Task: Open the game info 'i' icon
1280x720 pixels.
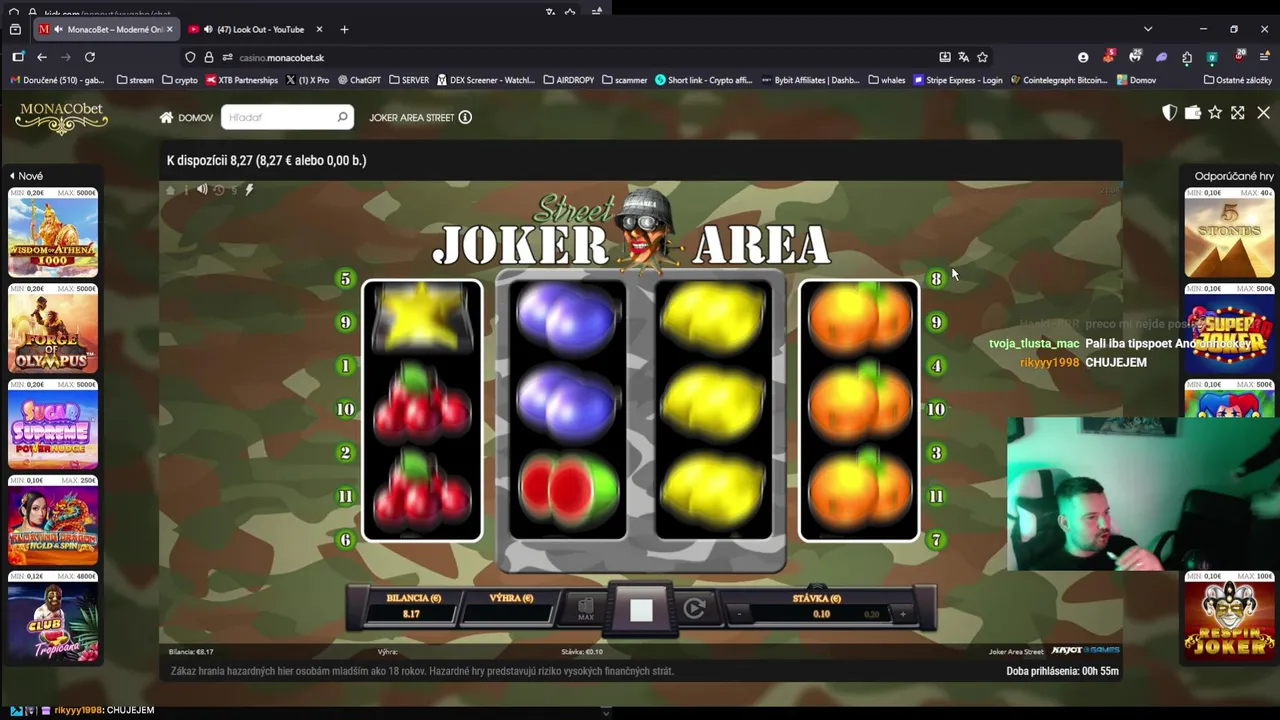Action: [x=186, y=190]
